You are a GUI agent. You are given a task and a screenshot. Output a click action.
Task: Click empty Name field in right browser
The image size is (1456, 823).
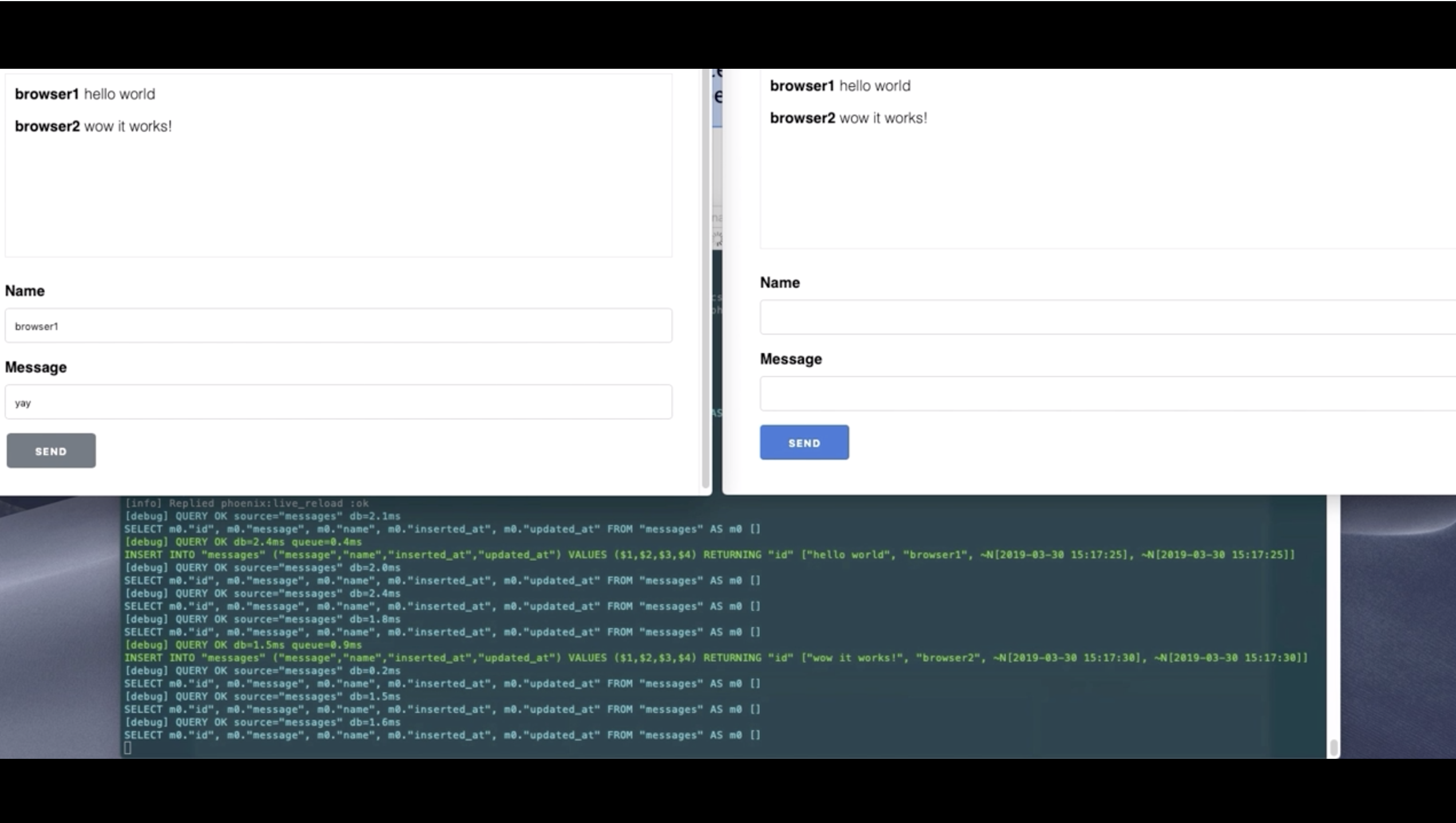1108,317
